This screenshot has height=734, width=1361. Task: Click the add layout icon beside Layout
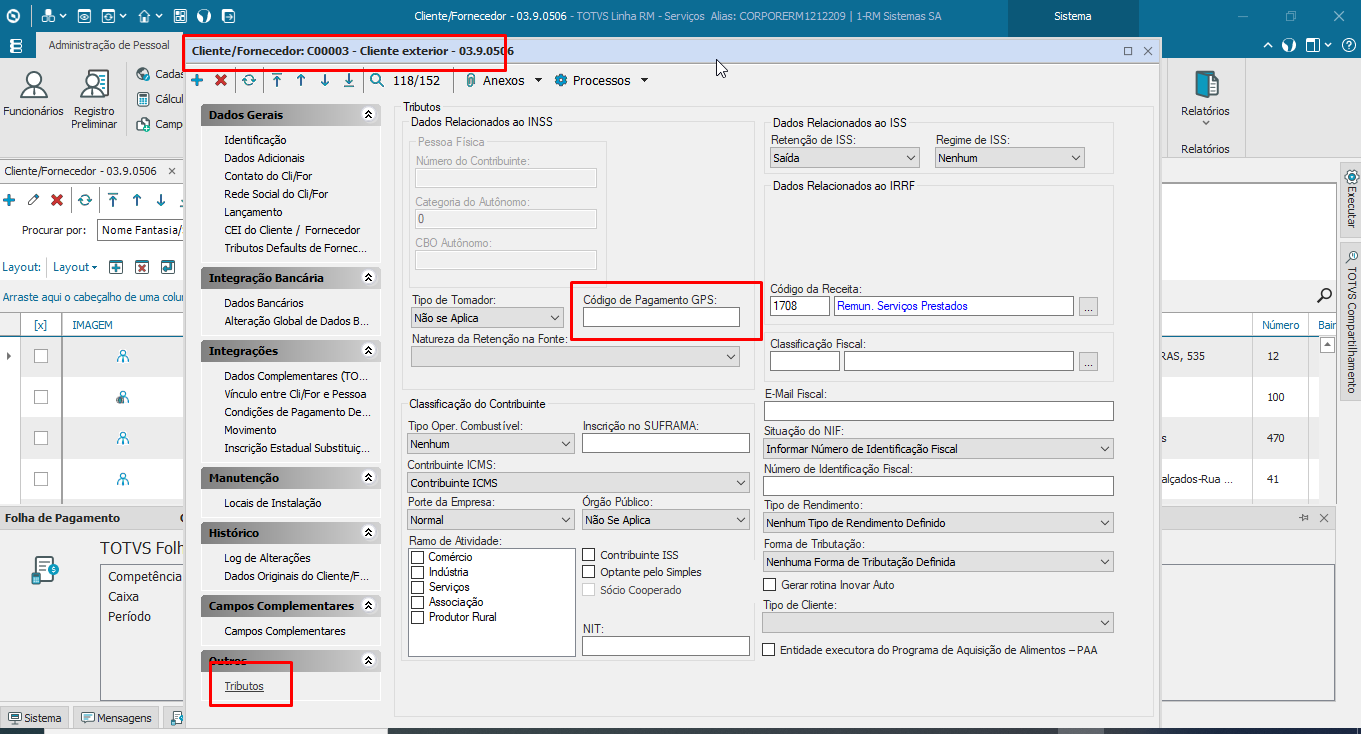[116, 267]
